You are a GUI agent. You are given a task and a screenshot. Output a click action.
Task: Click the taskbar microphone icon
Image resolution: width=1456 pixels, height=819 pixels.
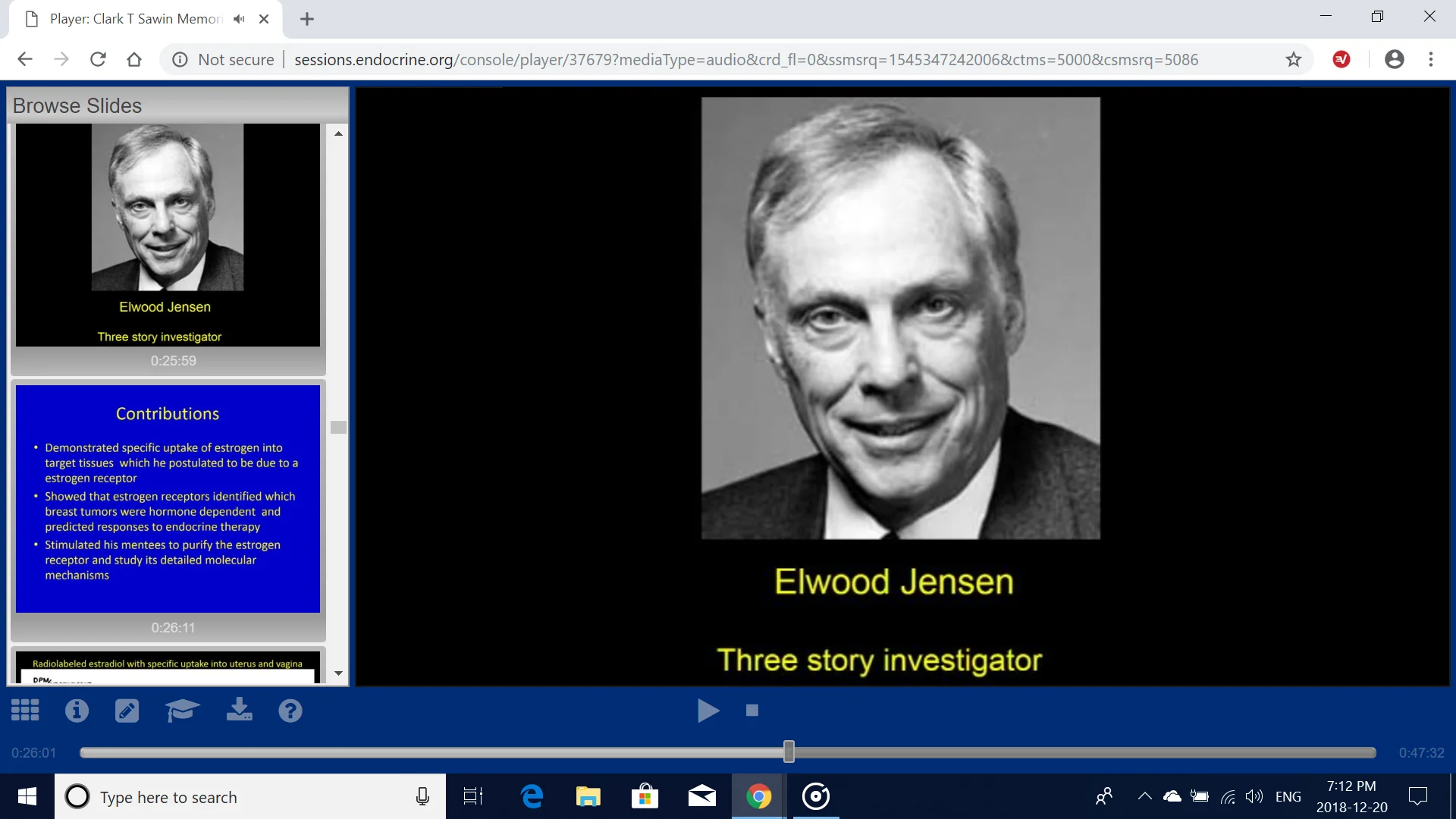coord(422,796)
